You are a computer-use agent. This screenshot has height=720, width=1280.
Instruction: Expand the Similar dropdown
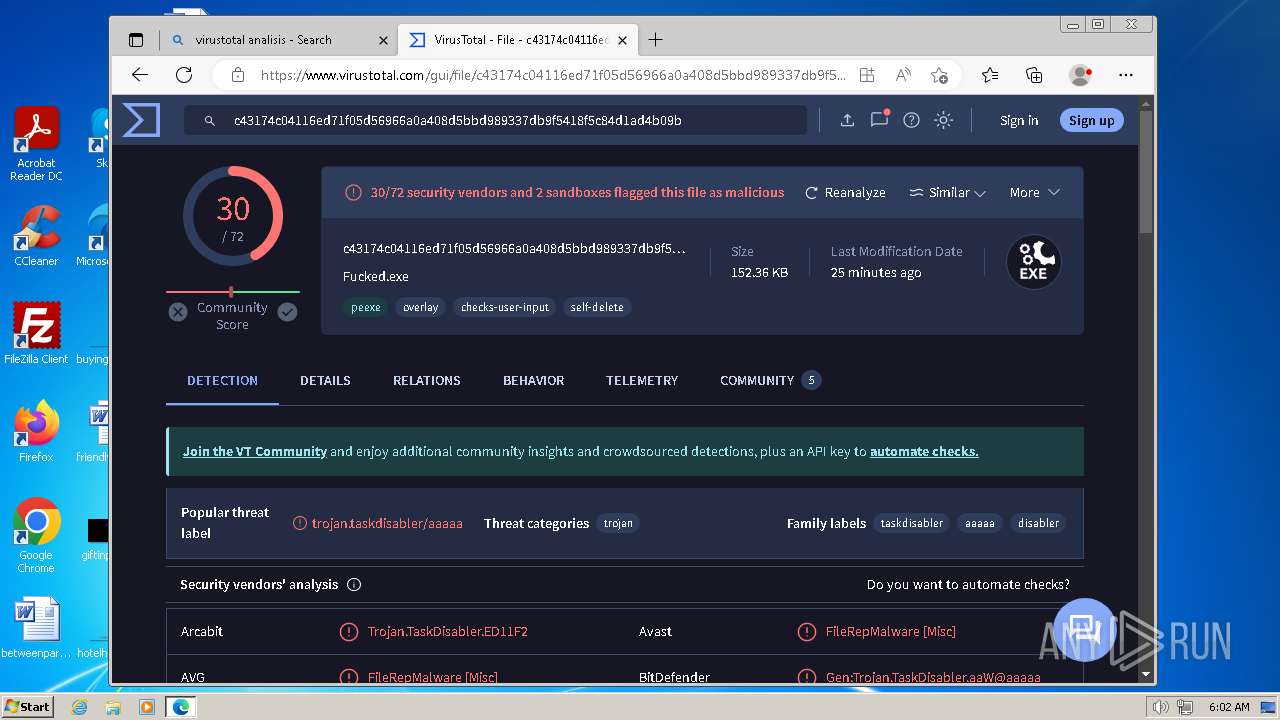tap(947, 192)
